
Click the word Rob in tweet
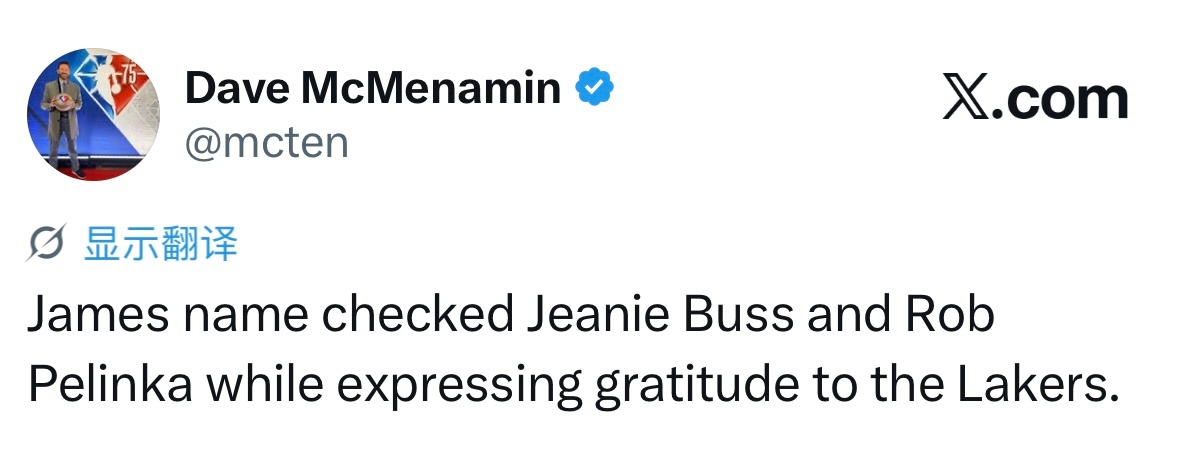click(x=950, y=315)
